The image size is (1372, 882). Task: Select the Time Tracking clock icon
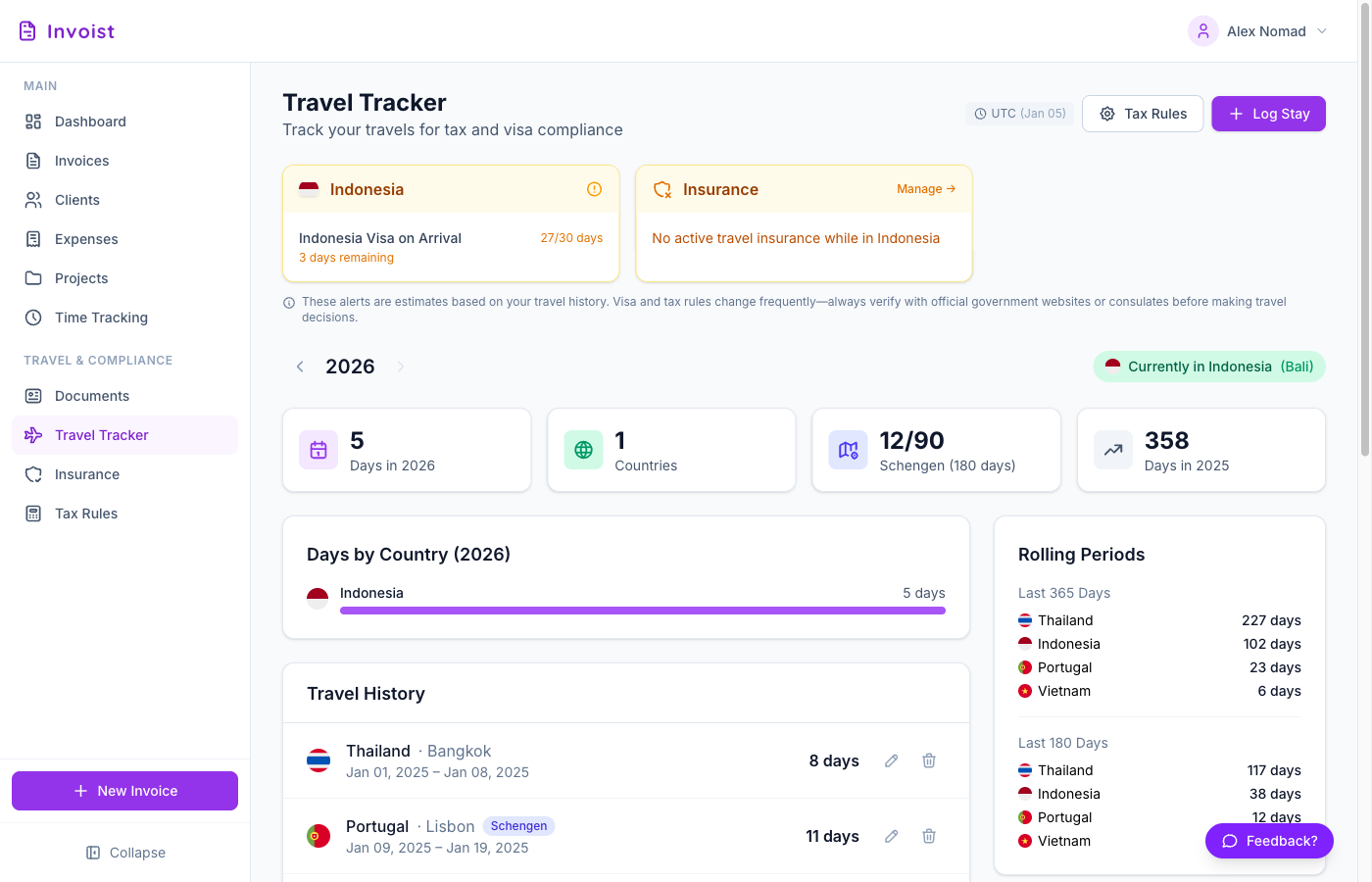click(x=35, y=317)
